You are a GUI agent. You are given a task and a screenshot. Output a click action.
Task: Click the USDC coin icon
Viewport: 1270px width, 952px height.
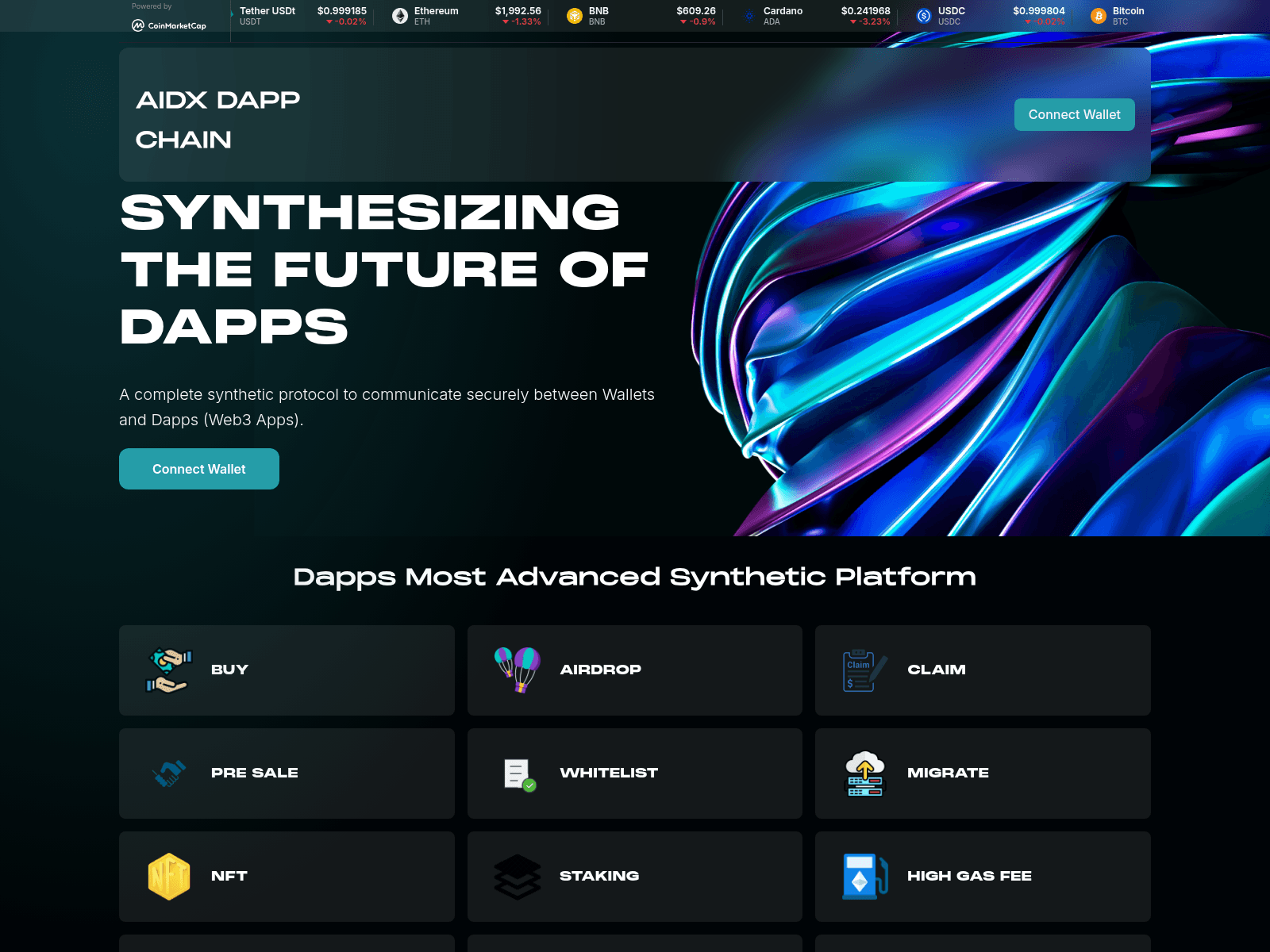coord(924,16)
